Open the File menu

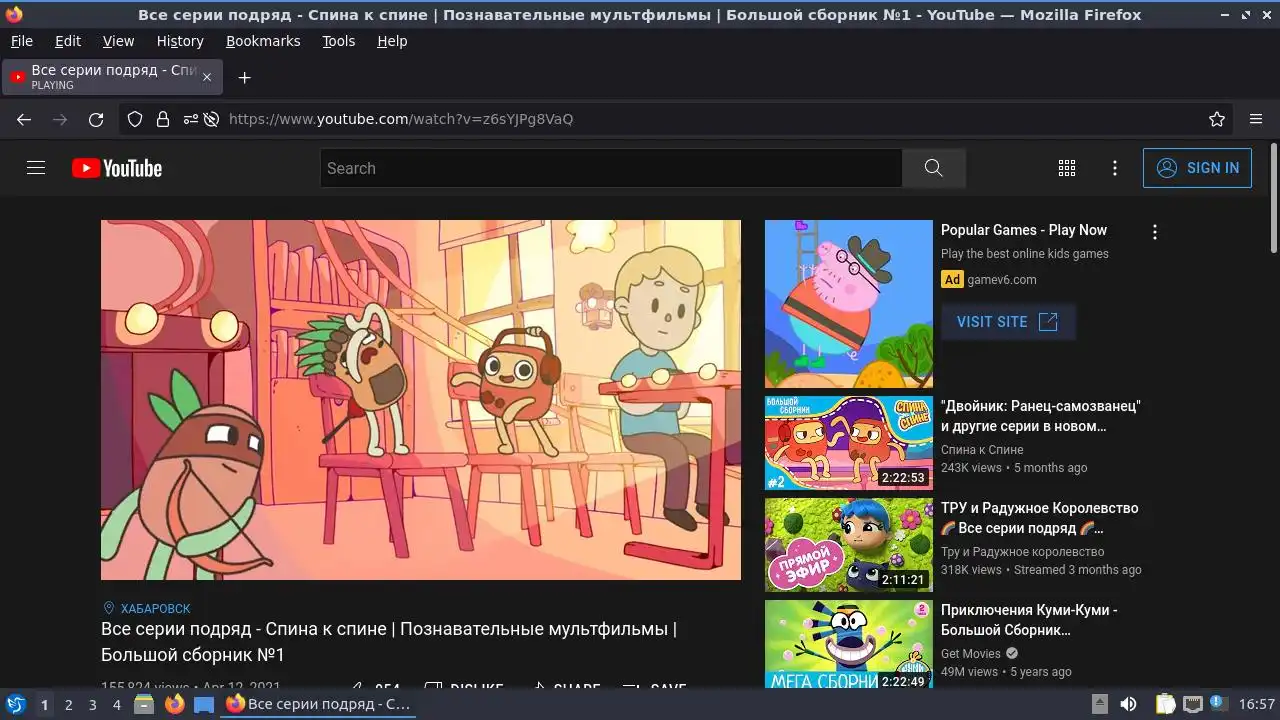coord(21,41)
